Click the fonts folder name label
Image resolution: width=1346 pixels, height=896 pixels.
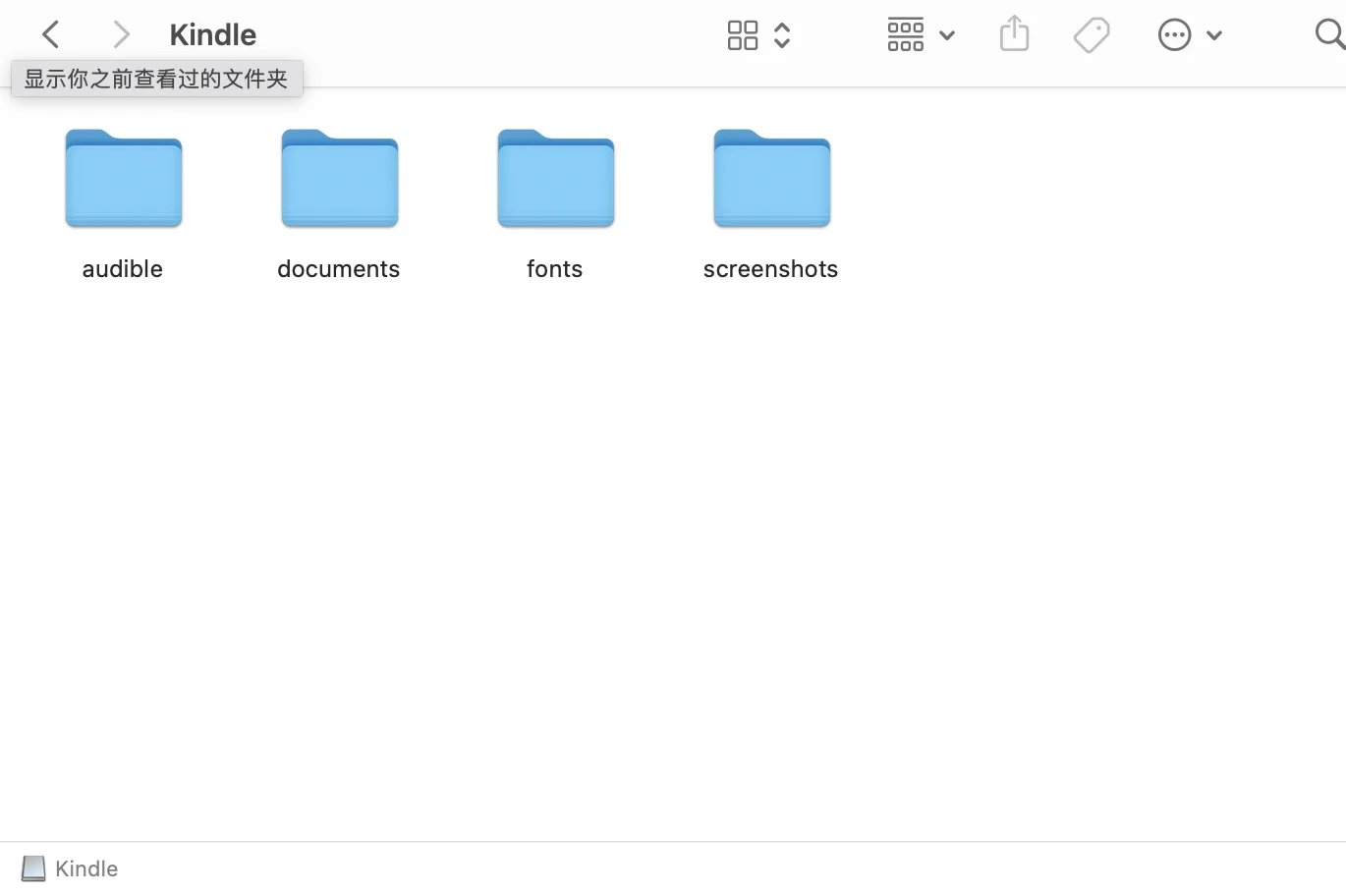pos(555,268)
